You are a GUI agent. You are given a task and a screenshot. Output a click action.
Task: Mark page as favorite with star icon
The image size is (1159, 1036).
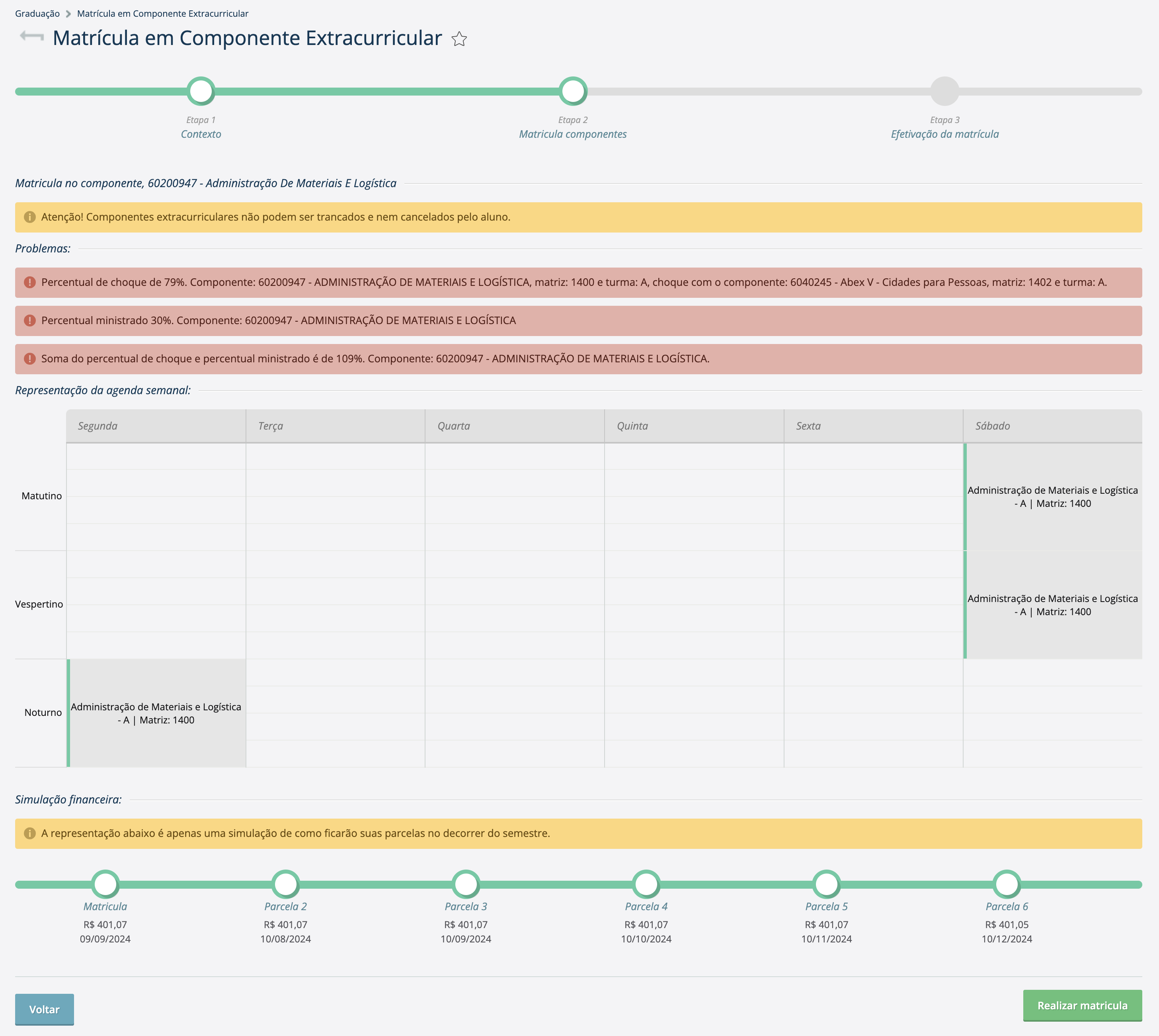[459, 39]
